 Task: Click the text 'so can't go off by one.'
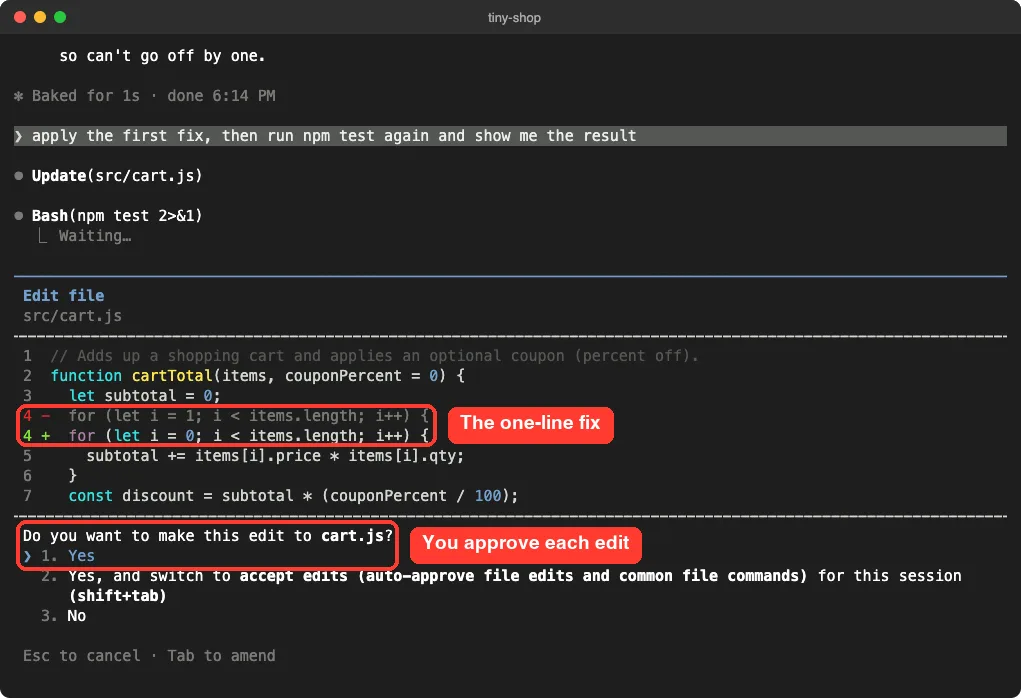point(162,56)
